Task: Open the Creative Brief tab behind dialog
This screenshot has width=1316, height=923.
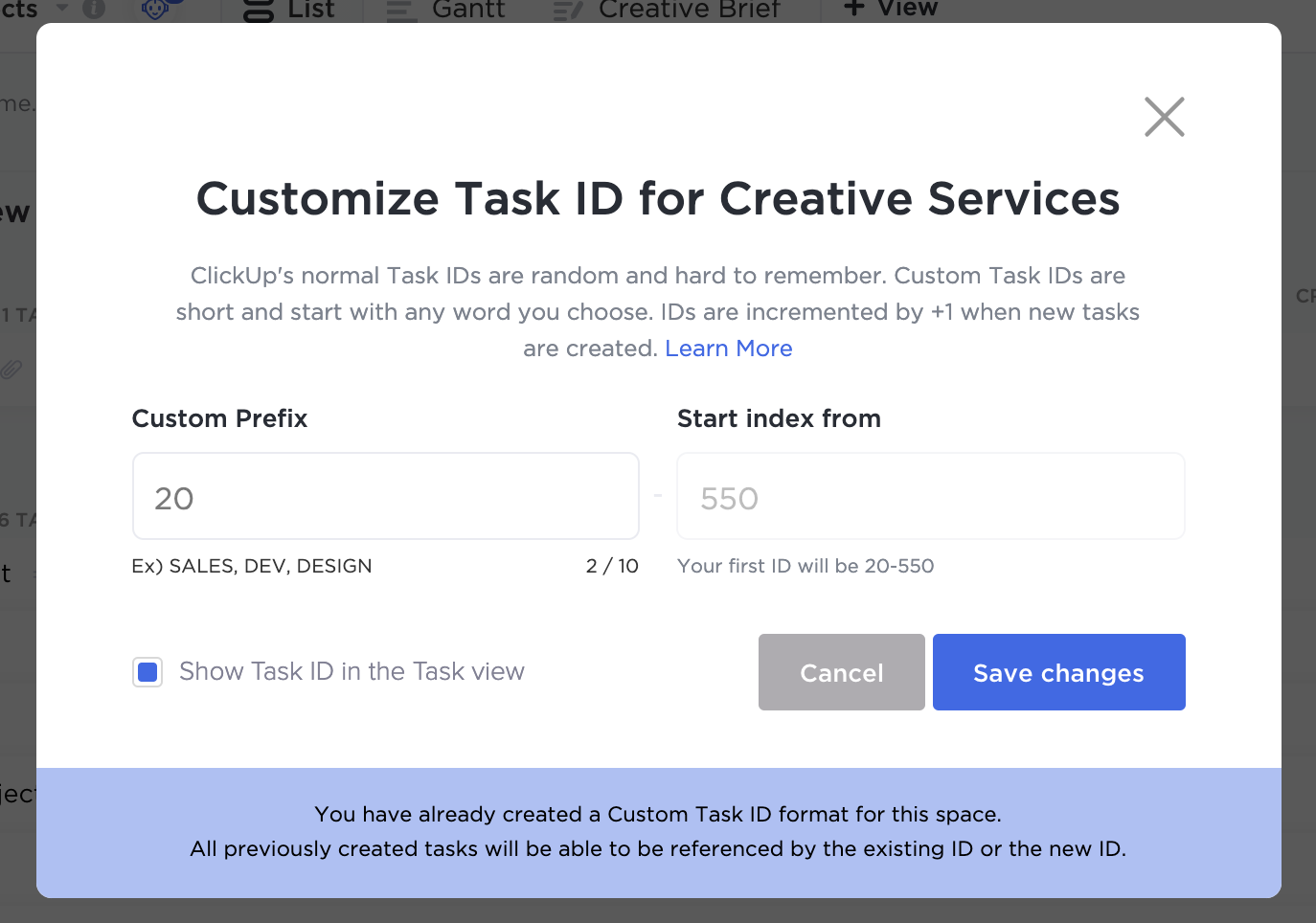Action: tap(668, 10)
